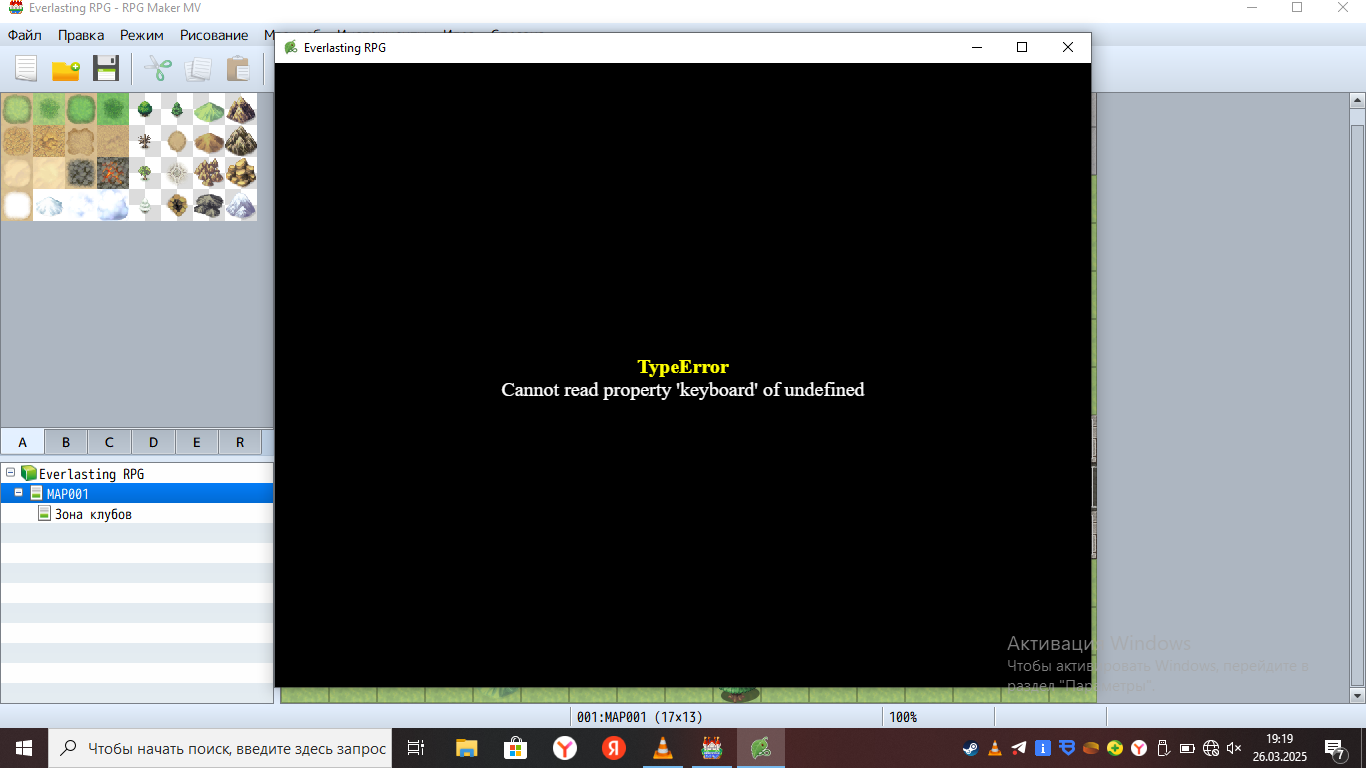The height and width of the screenshot is (768, 1366).
Task: Open the Режим menu
Action: coord(142,35)
